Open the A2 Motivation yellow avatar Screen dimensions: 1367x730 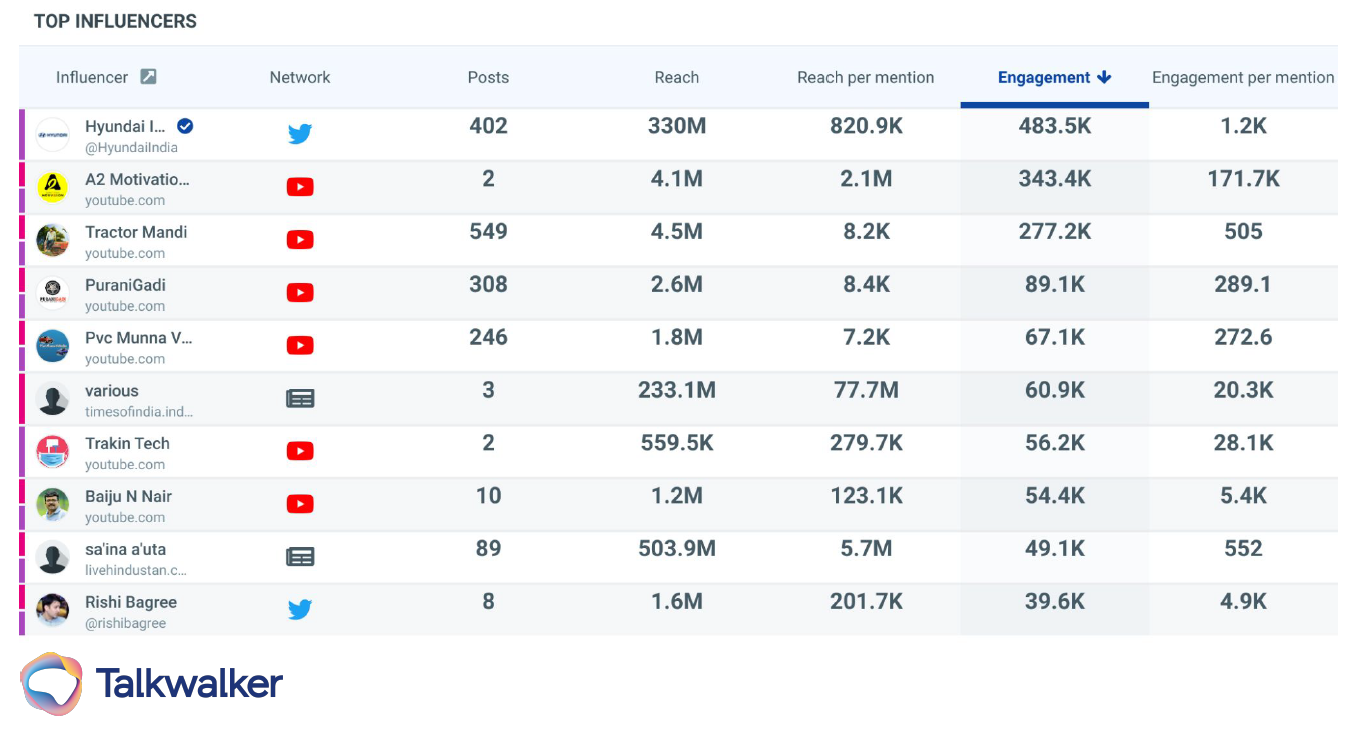(53, 187)
